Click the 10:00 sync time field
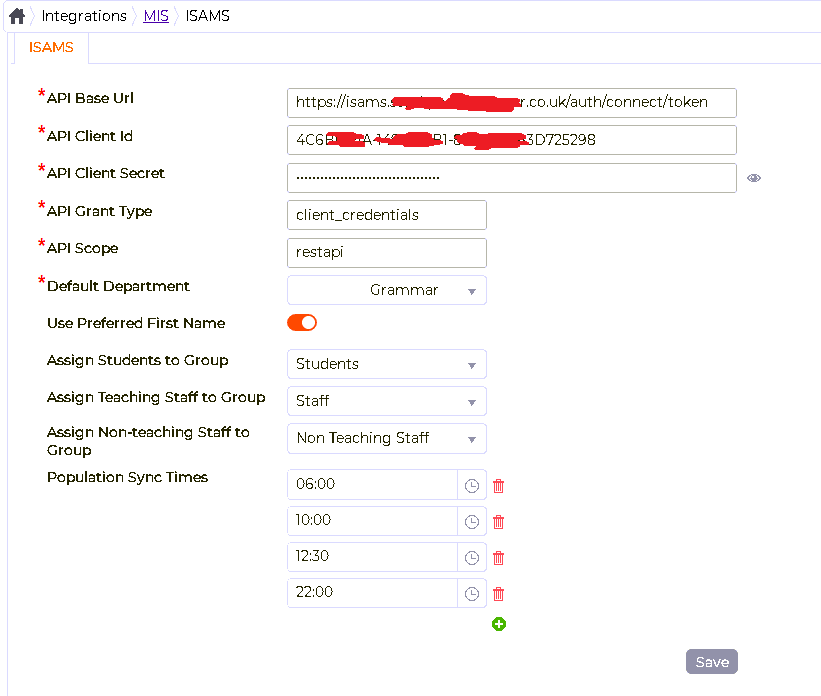Image resolution: width=821 pixels, height=696 pixels. click(x=372, y=521)
